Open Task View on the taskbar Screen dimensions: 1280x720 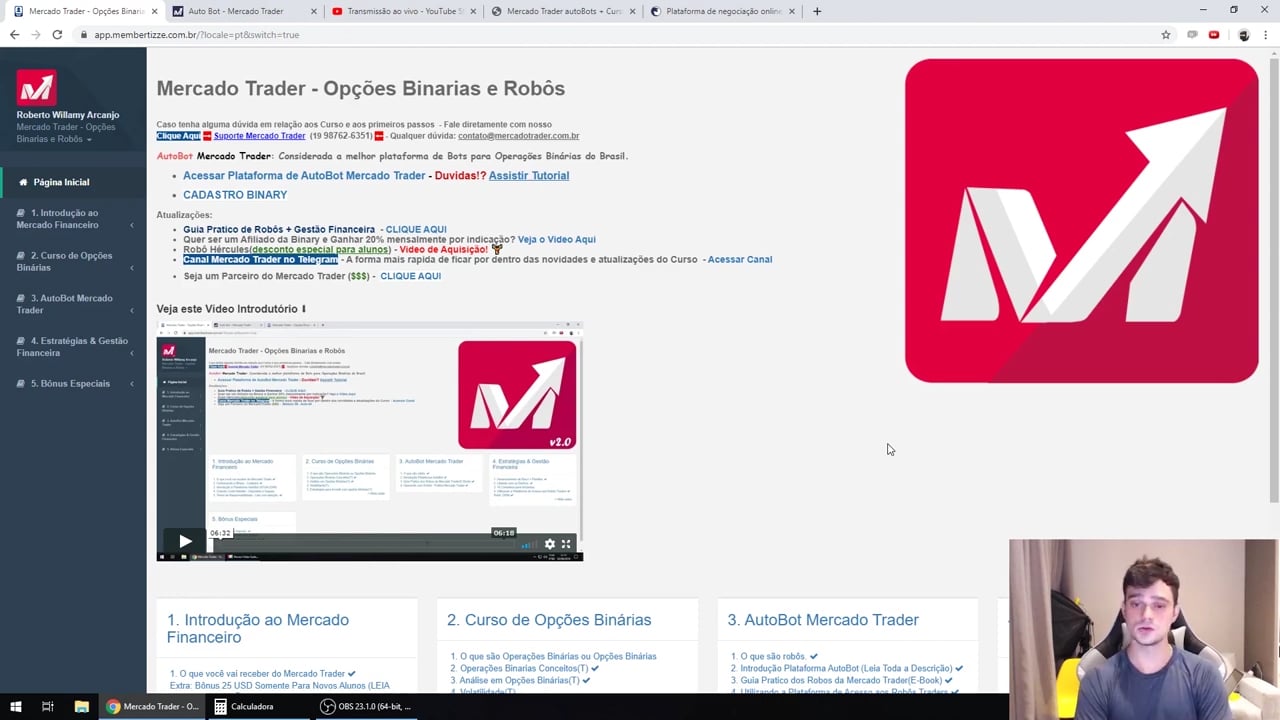coord(47,706)
